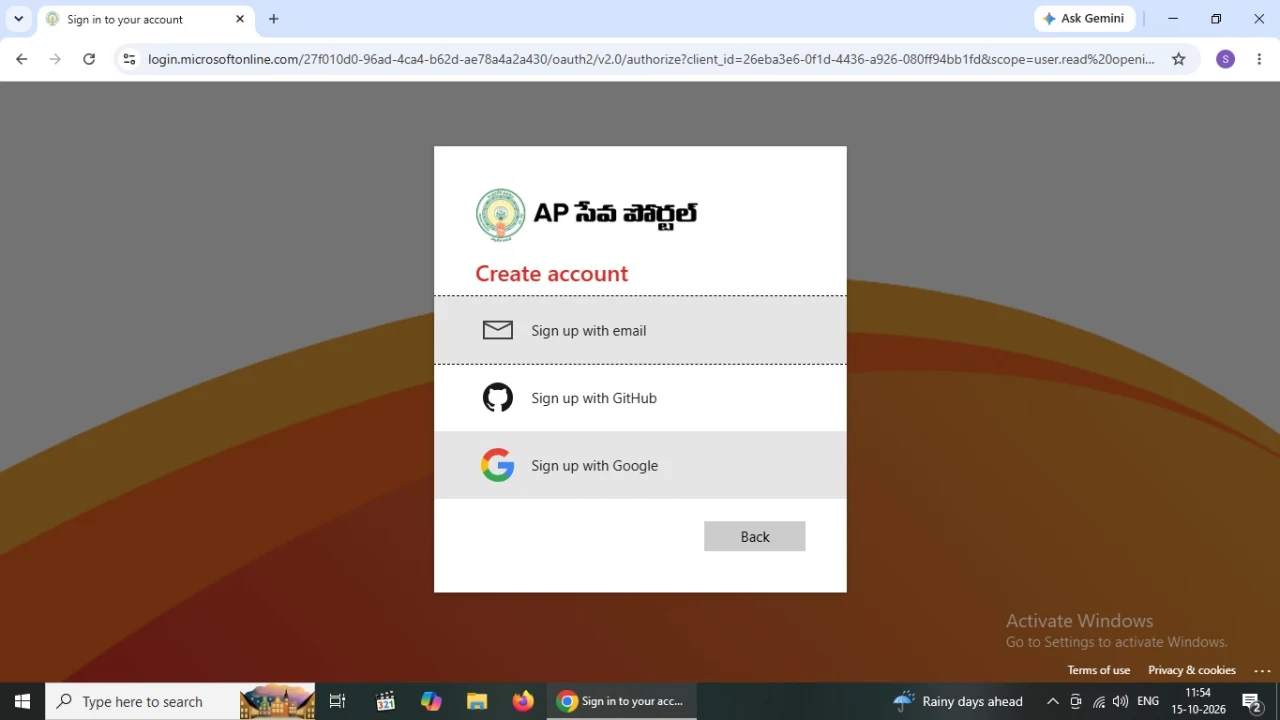The image size is (1280, 720).
Task: Click the Create account heading
Action: [551, 273]
